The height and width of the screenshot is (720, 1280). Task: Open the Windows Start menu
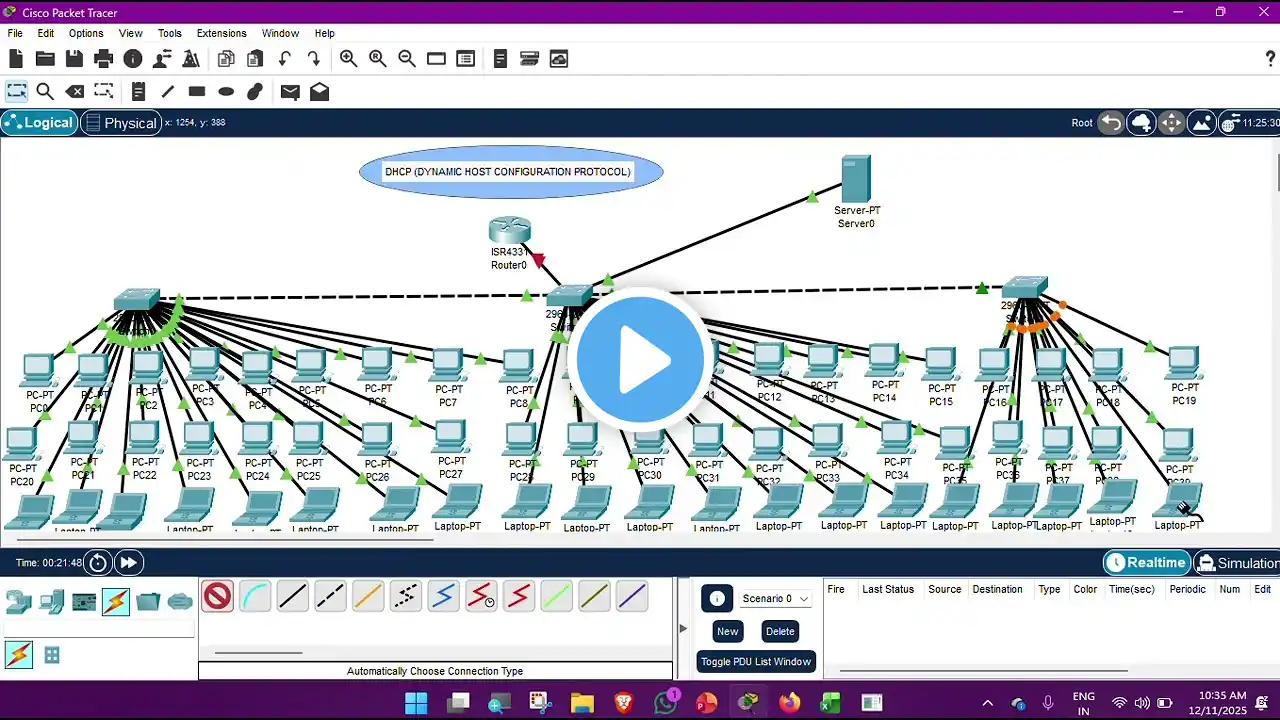tap(416, 703)
